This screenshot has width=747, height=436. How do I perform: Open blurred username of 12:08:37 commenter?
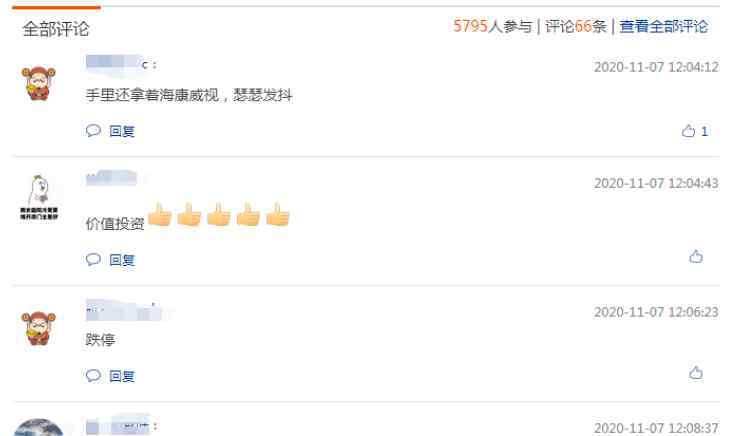pos(121,426)
